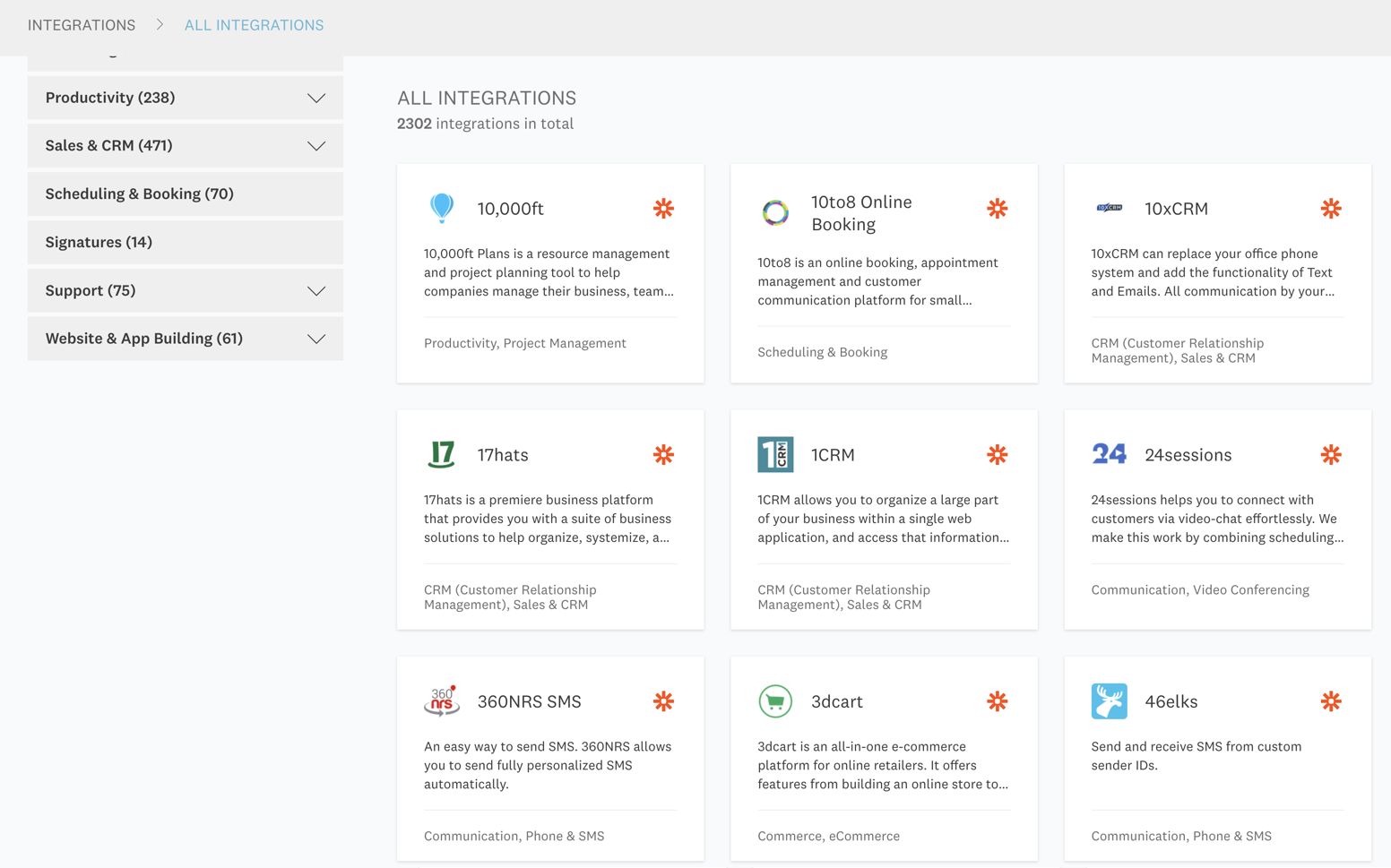Click the Zapier asterisk on 10xCRM card
The height and width of the screenshot is (868, 1391).
click(1331, 209)
